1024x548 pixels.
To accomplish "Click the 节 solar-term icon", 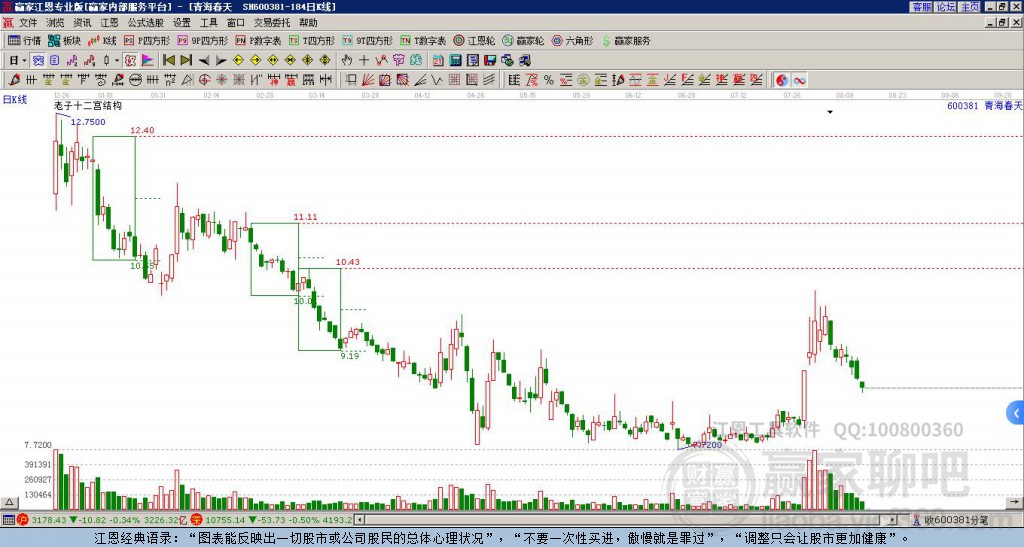I will (x=398, y=61).
